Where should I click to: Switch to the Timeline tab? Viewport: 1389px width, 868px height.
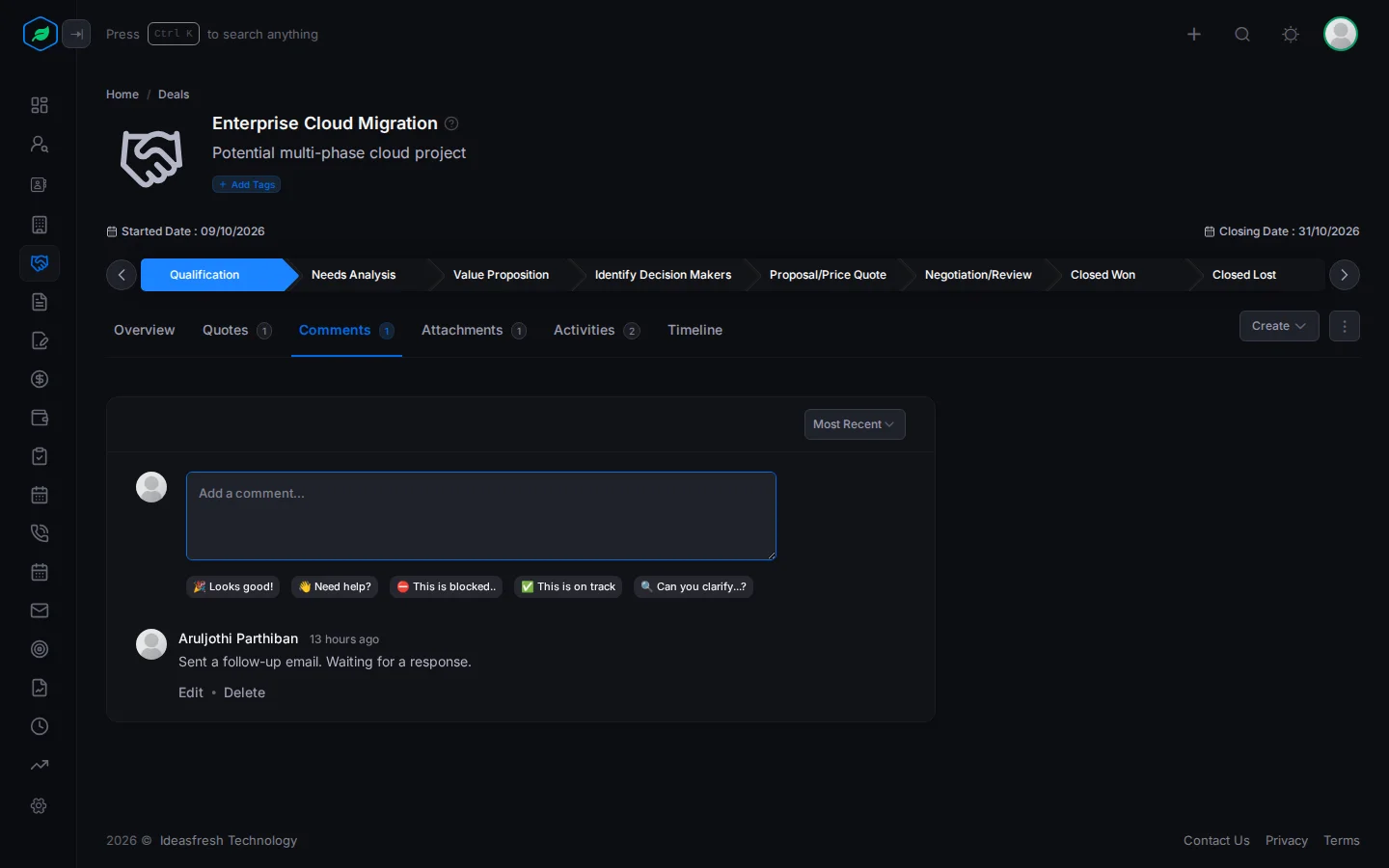pyautogui.click(x=694, y=330)
